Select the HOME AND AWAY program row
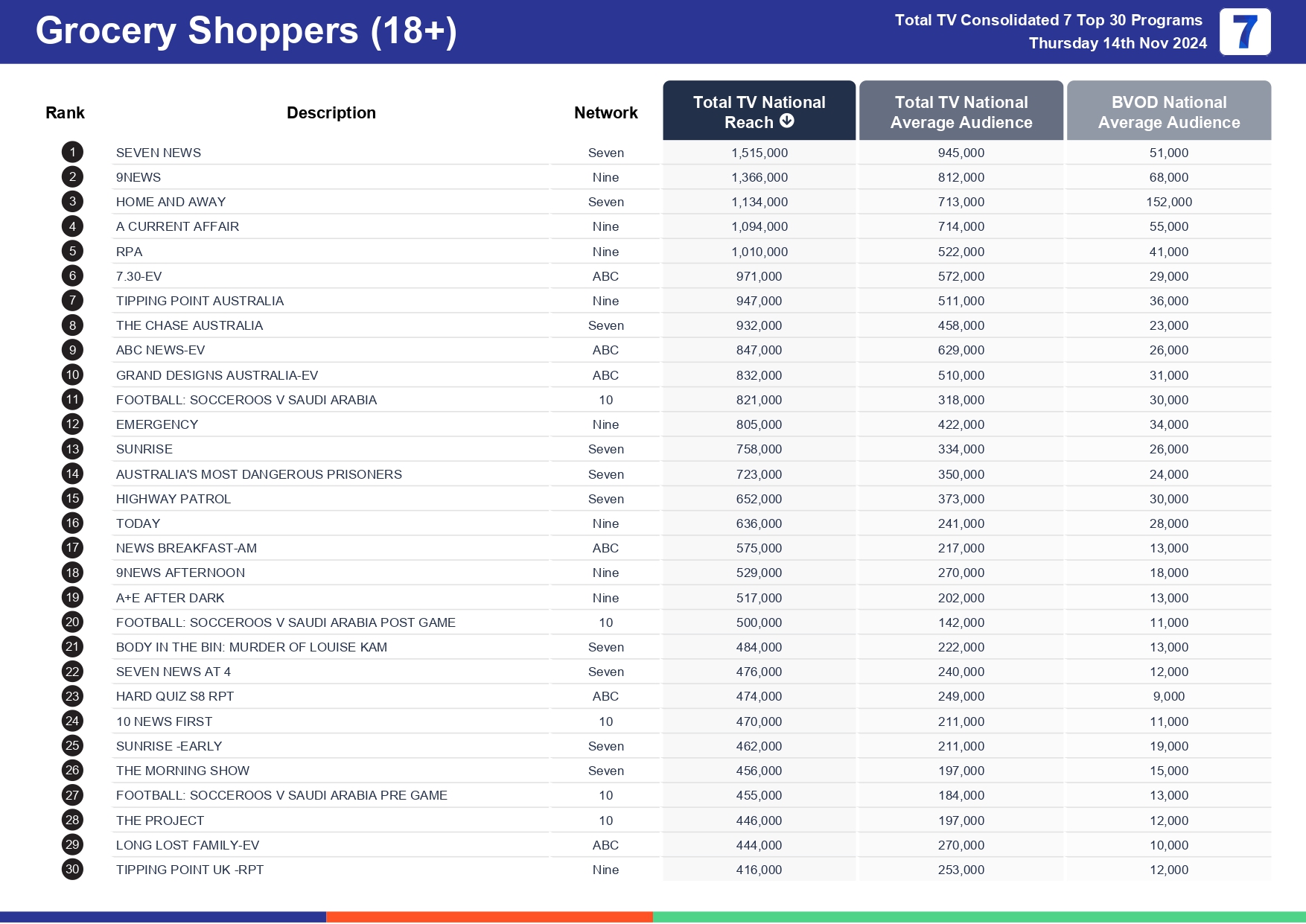This screenshot has height=924, width=1306. (171, 202)
